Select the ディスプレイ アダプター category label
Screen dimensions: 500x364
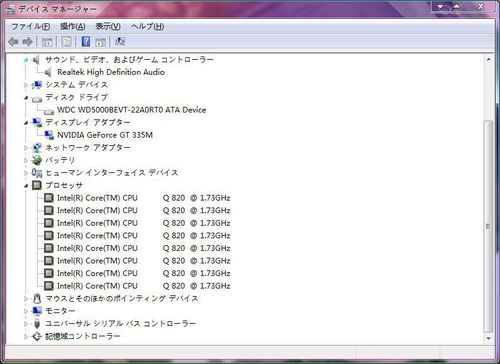point(88,122)
